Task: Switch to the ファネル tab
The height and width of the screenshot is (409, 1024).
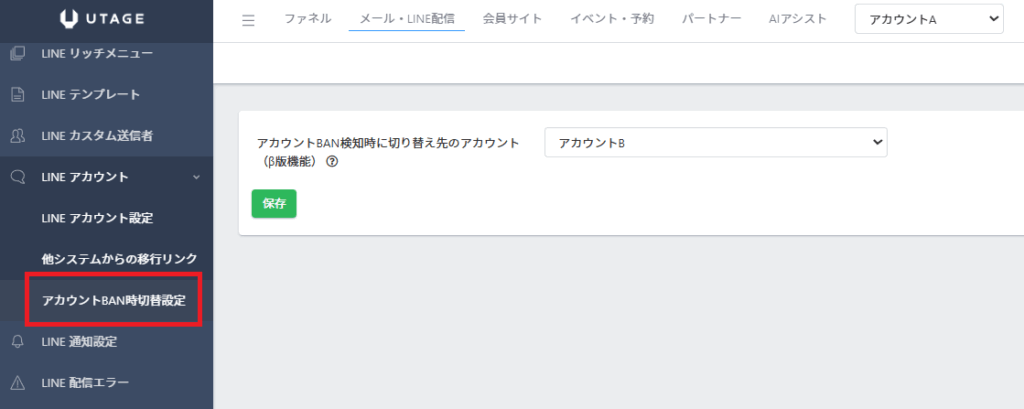Action: (307, 19)
